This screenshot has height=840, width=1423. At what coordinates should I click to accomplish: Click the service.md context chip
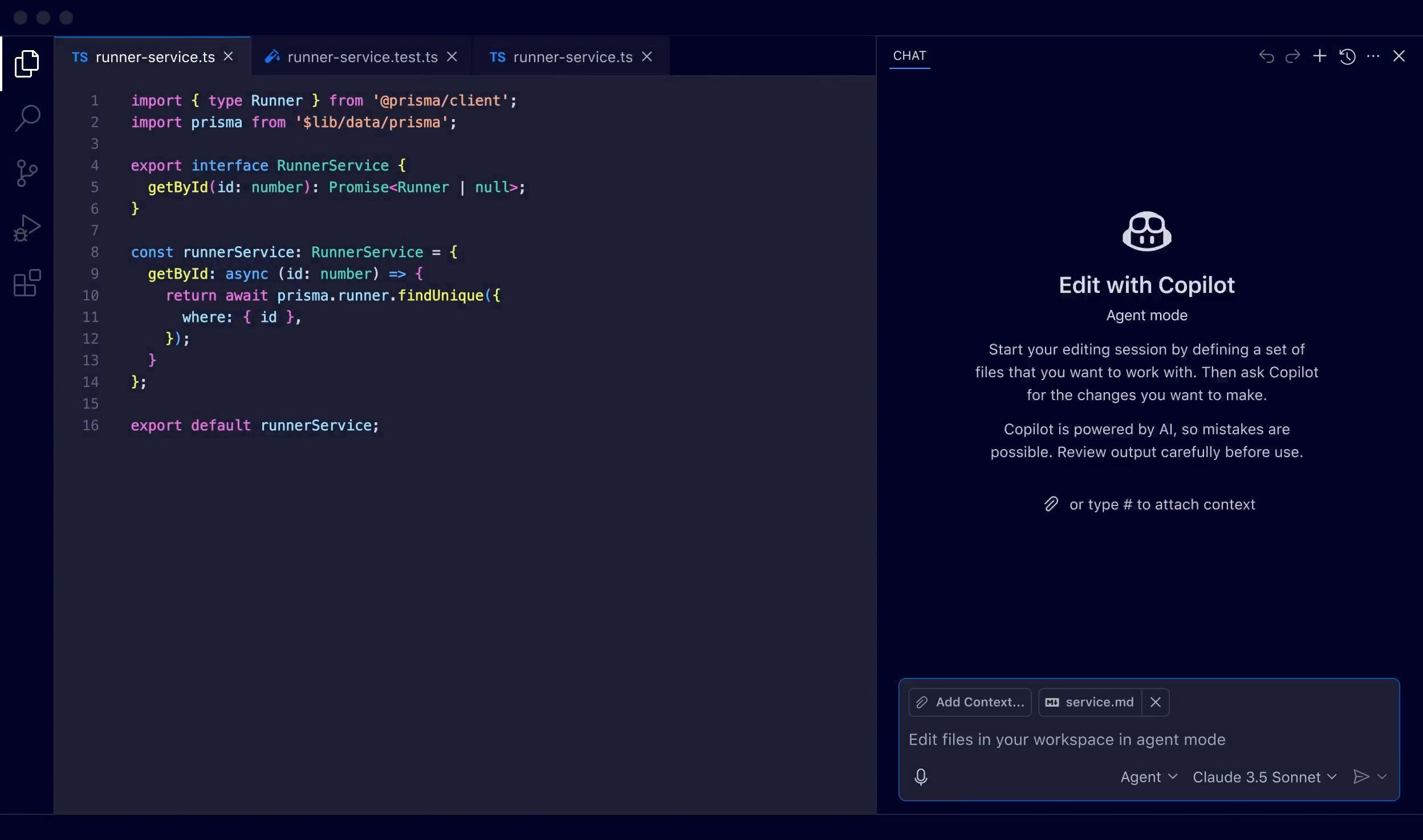[1092, 702]
